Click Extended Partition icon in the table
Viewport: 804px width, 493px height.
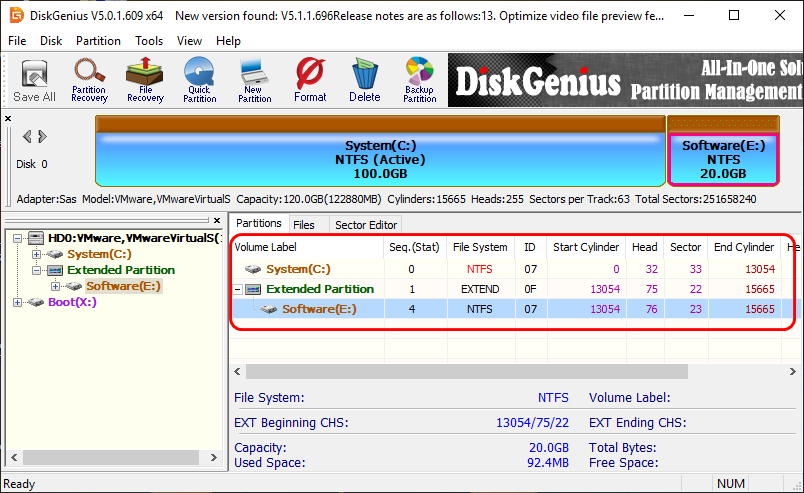pos(253,289)
